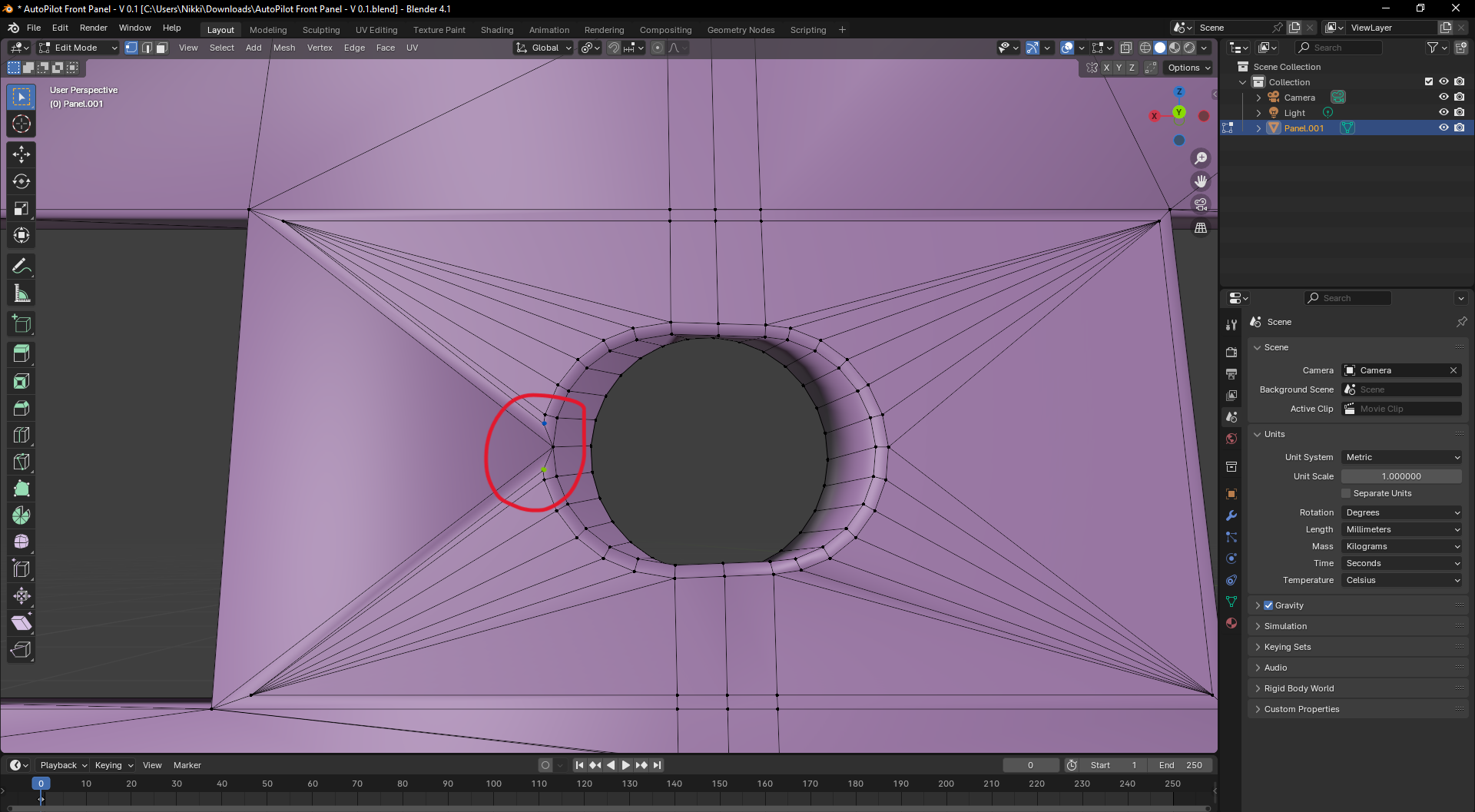Select the Rip Region tool
Image resolution: width=1475 pixels, height=812 pixels.
click(22, 650)
